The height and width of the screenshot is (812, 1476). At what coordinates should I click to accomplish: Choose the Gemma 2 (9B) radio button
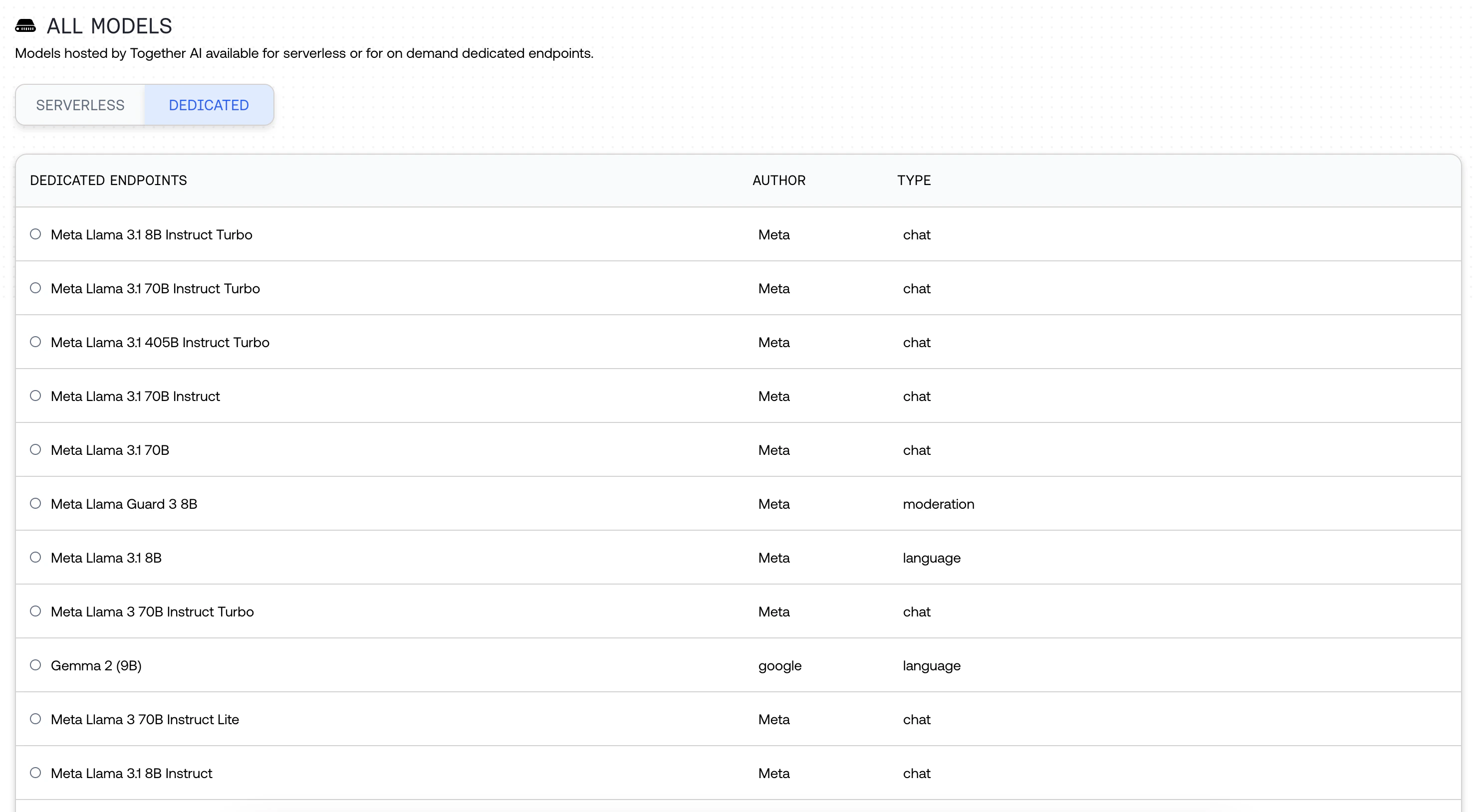35,665
